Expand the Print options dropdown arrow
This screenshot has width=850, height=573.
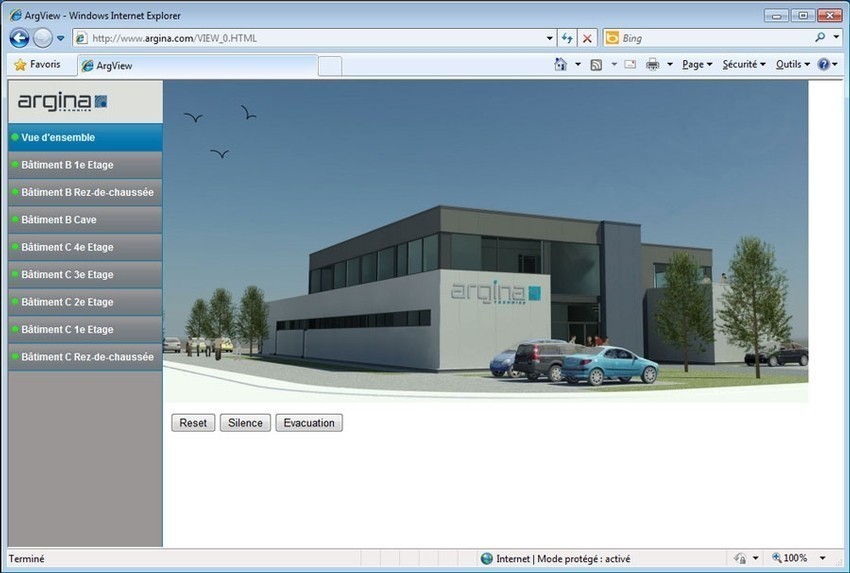click(670, 65)
